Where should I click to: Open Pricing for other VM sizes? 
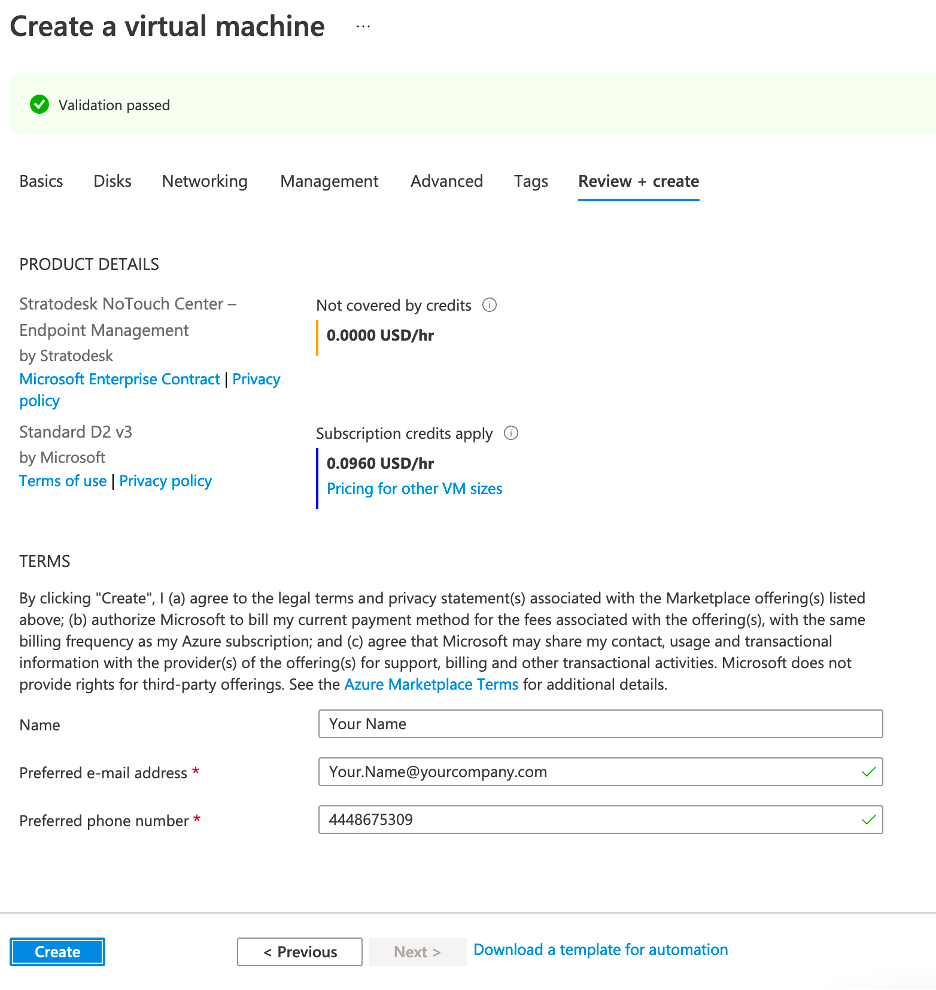point(414,489)
